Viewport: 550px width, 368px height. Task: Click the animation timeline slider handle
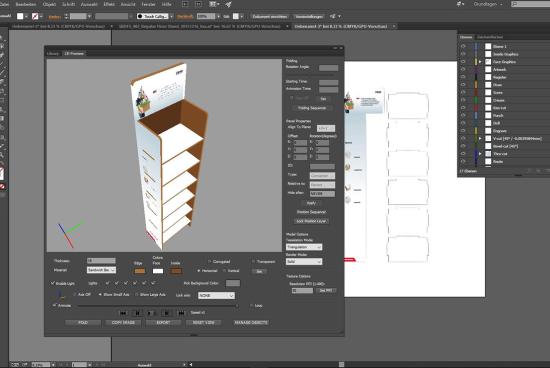pyautogui.click(x=237, y=306)
